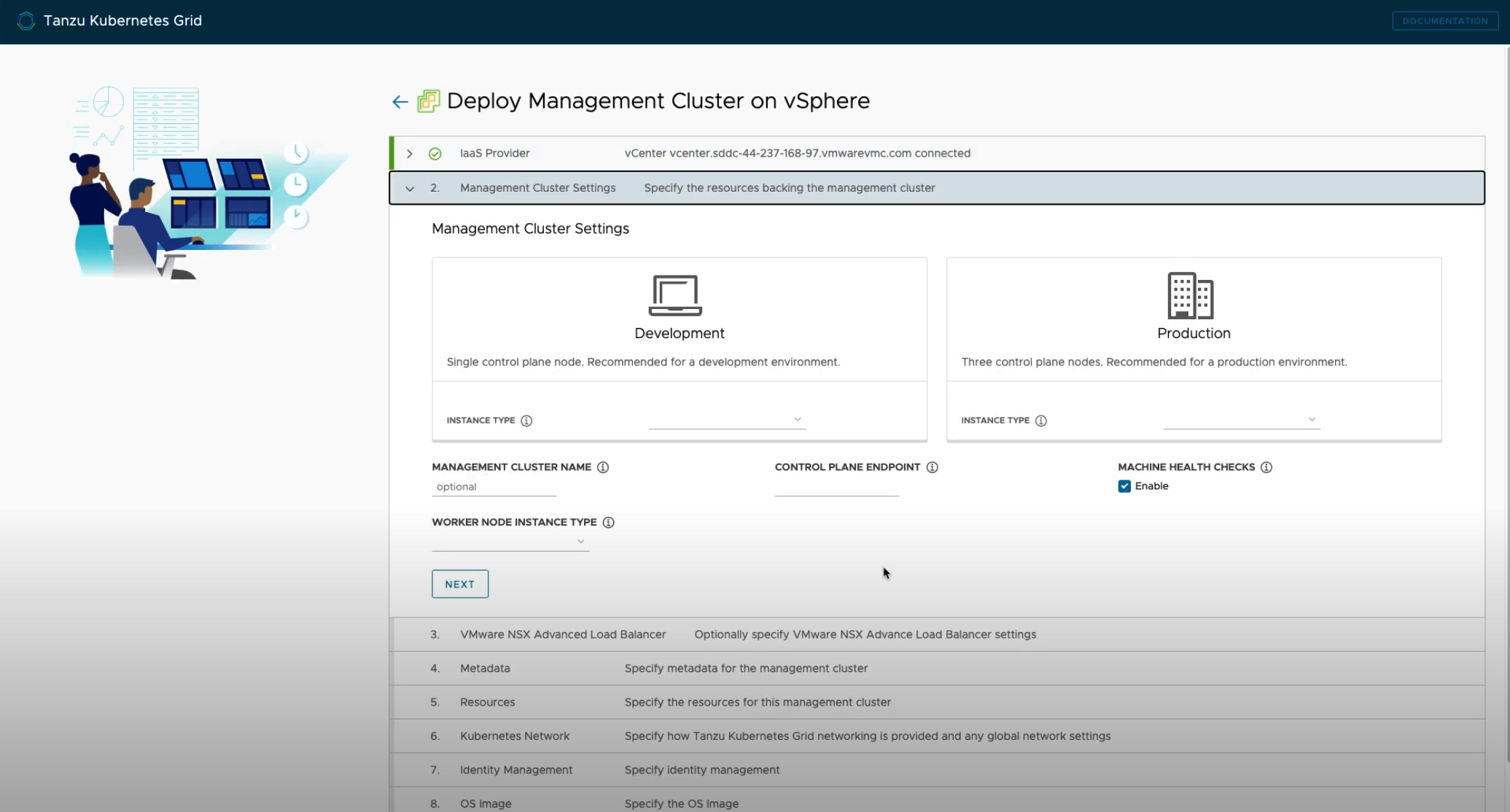Open the Production Instance Type dropdown
This screenshot has width=1510, height=812.
point(1242,419)
